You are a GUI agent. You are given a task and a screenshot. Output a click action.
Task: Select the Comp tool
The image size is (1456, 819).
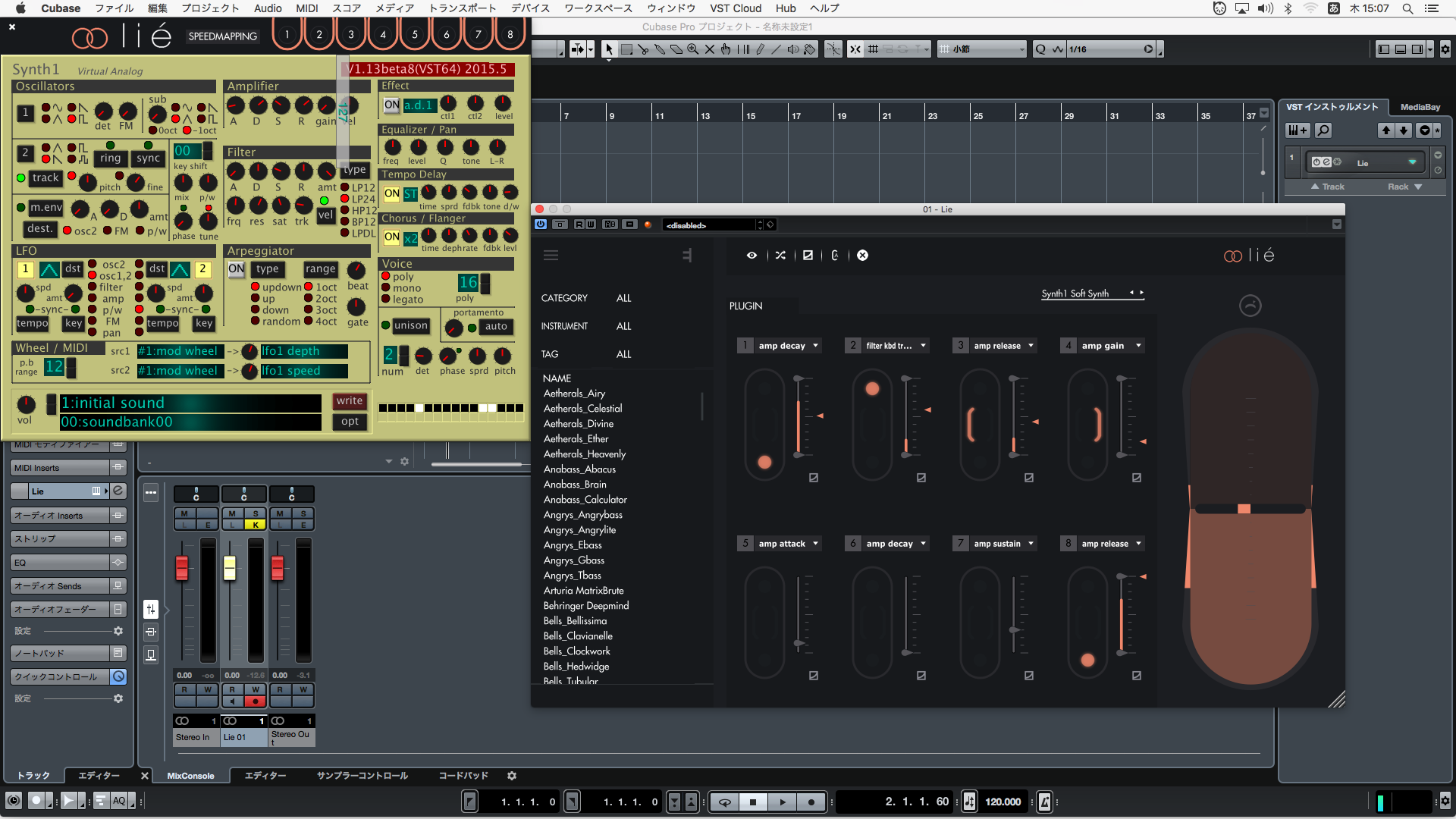tap(743, 49)
